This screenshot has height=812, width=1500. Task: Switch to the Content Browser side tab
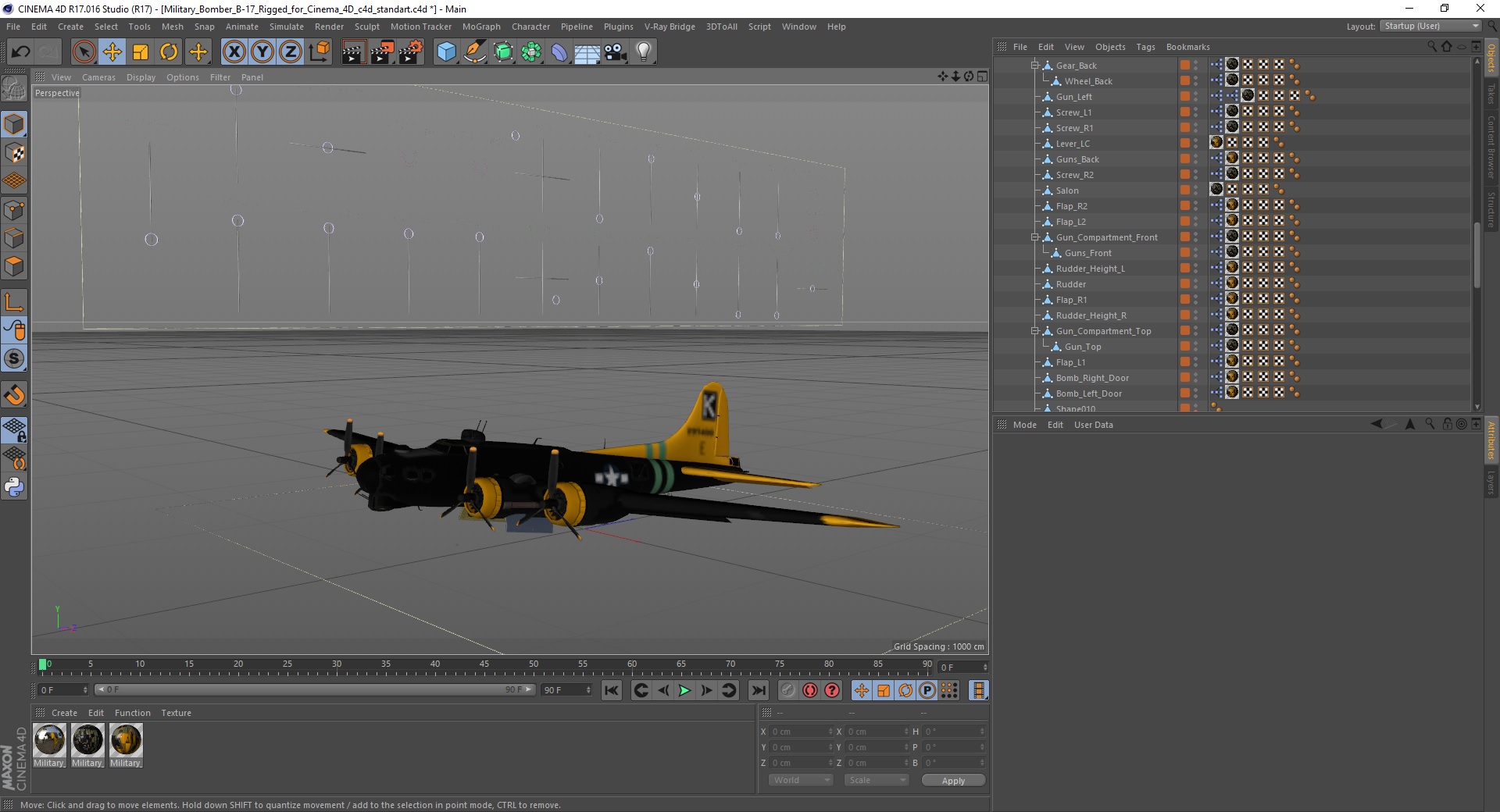[1491, 147]
